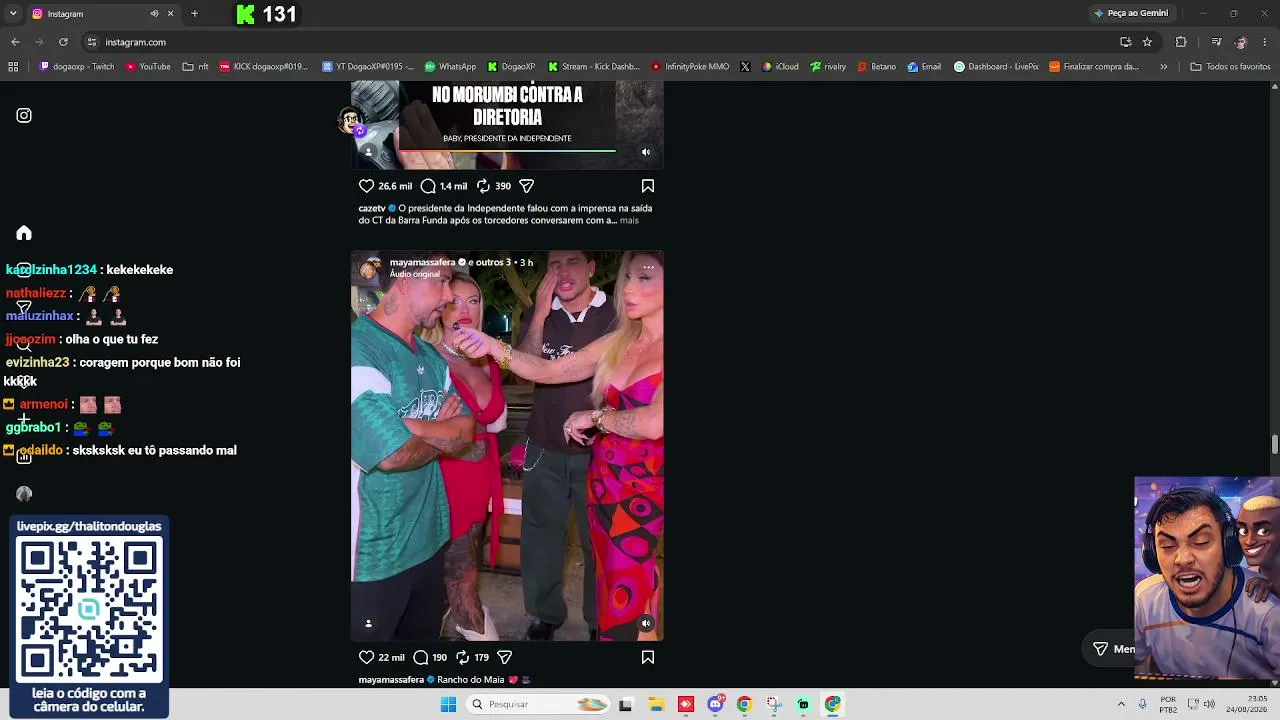This screenshot has width=1280, height=720.
Task: Save the cazetv post
Action: click(648, 186)
